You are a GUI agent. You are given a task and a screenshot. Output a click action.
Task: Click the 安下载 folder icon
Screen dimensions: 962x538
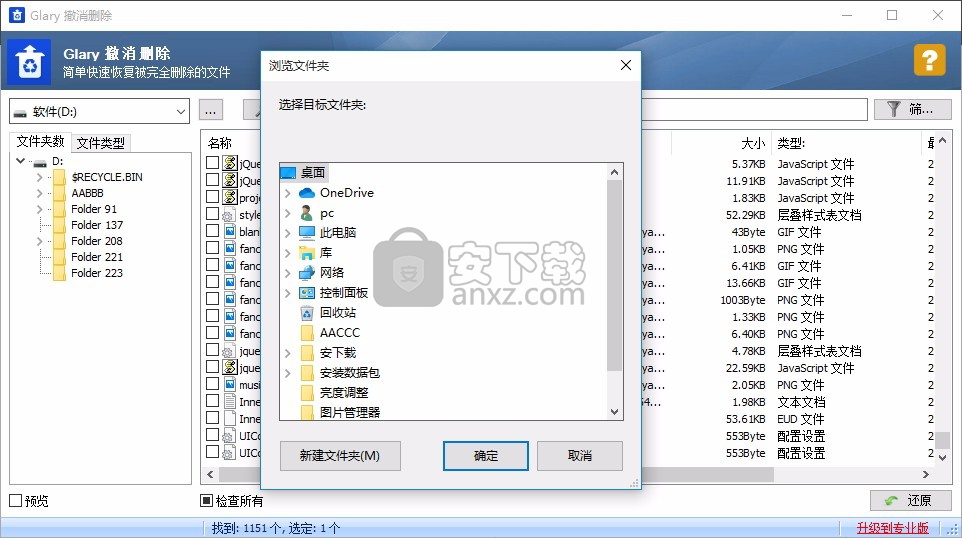pos(307,353)
